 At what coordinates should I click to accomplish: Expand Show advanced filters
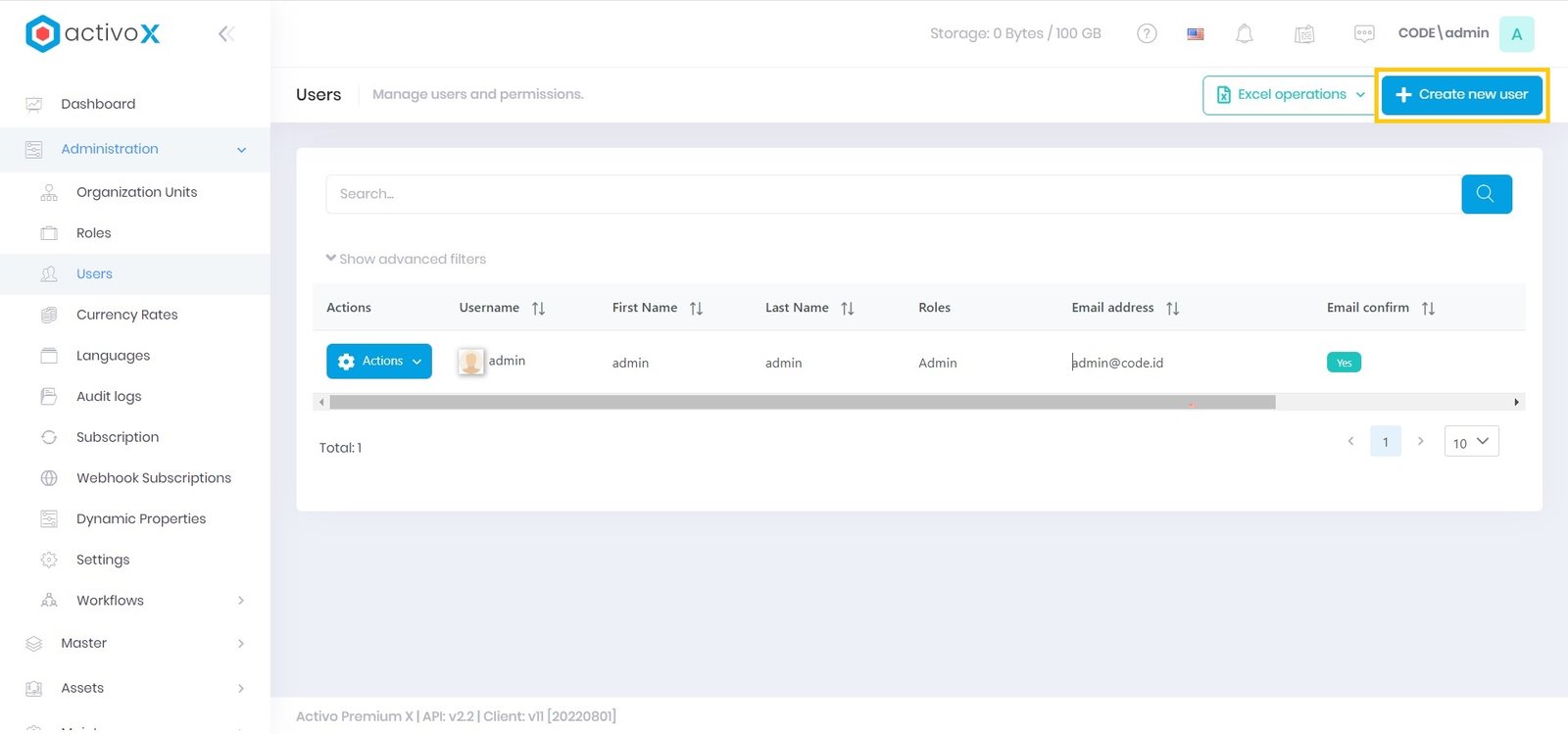pyautogui.click(x=406, y=259)
